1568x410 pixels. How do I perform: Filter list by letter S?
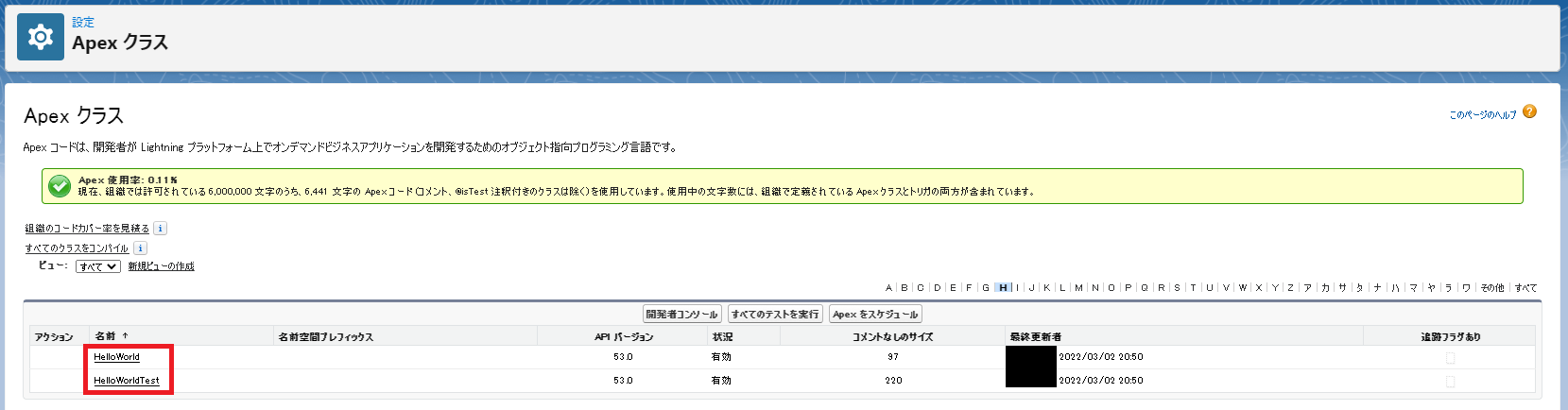[1177, 288]
